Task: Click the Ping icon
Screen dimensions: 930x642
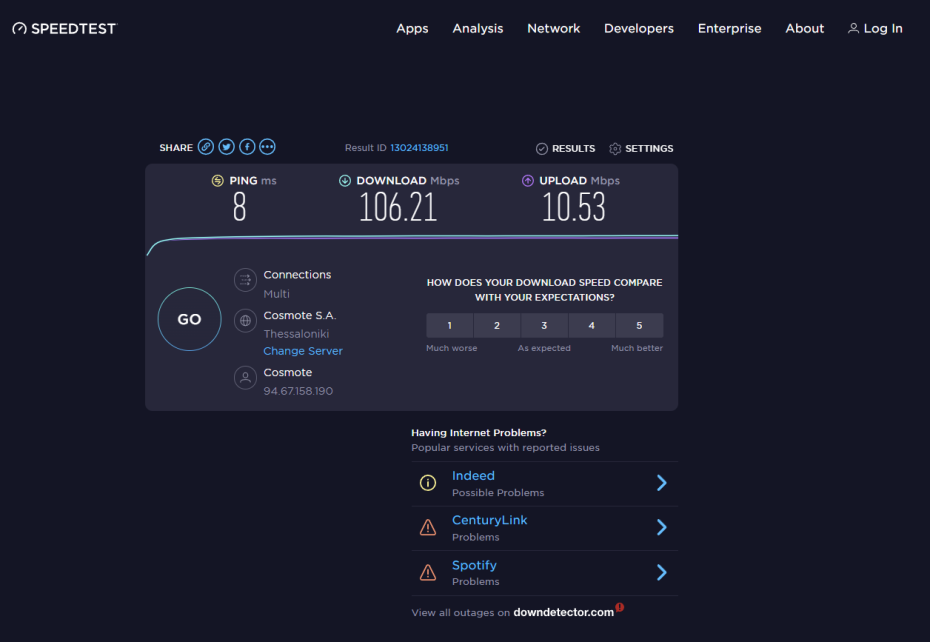Action: pyautogui.click(x=218, y=180)
